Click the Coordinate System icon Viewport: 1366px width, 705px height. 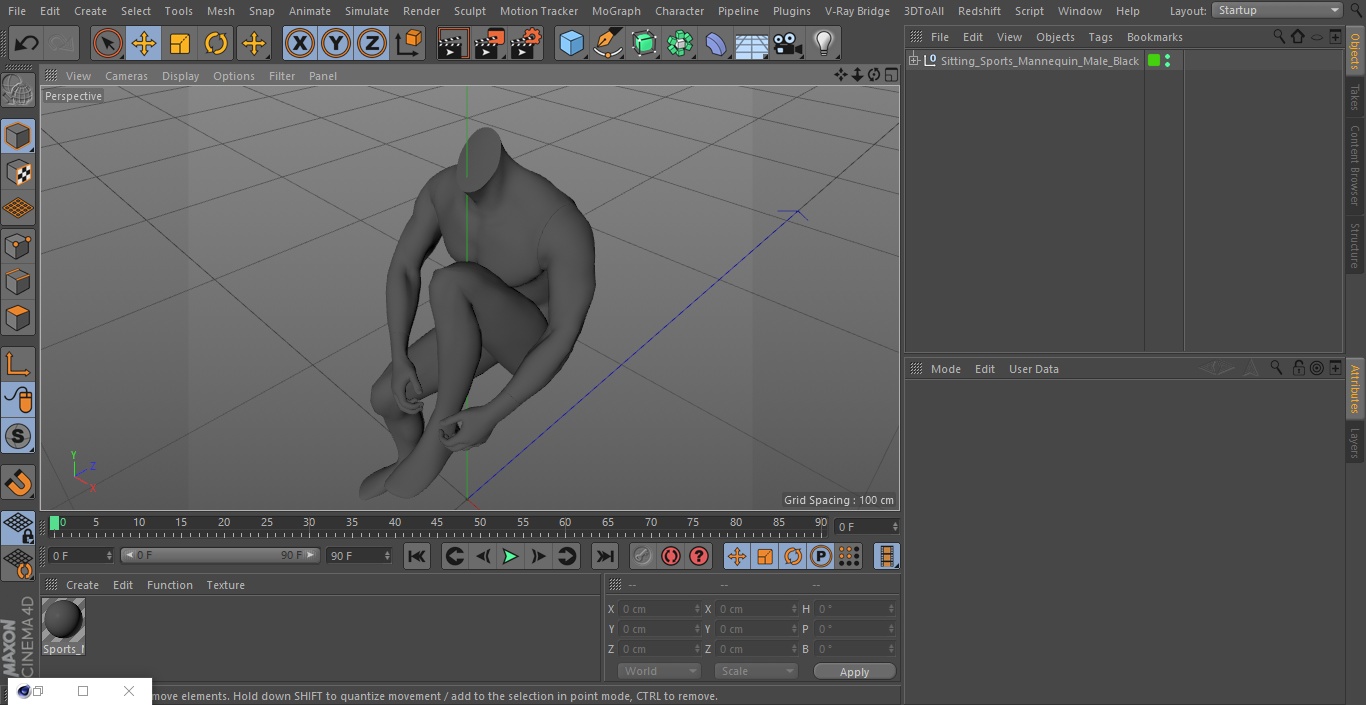[x=409, y=44]
